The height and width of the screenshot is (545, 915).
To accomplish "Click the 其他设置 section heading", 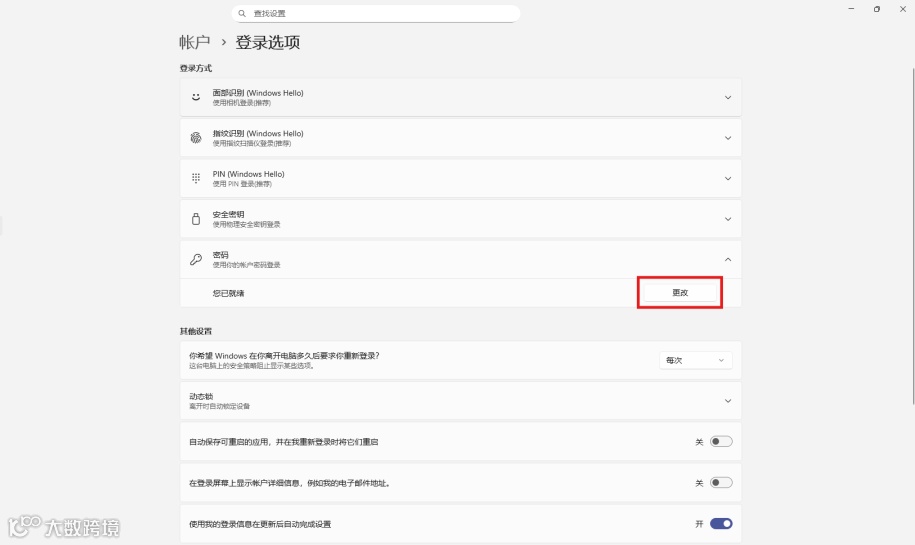I will 195,331.
